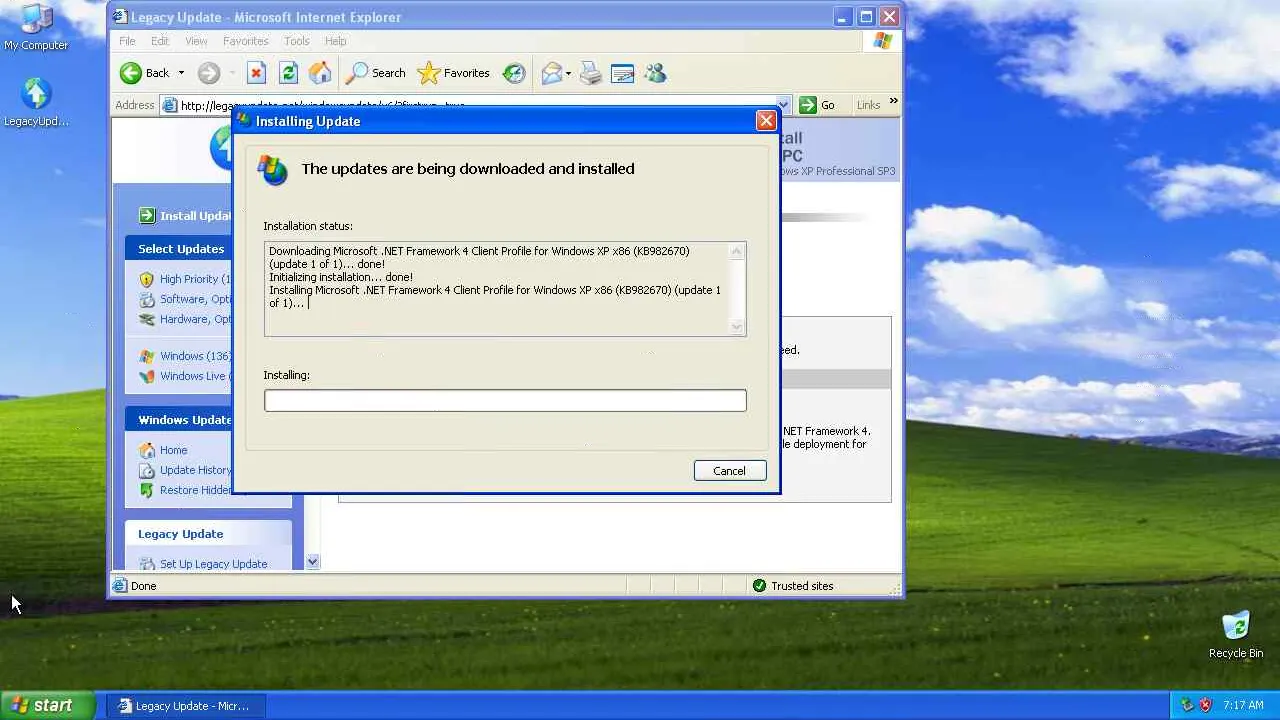Image resolution: width=1280 pixels, height=720 pixels.
Task: Click the Home house icon in sidebar
Action: (x=147, y=450)
